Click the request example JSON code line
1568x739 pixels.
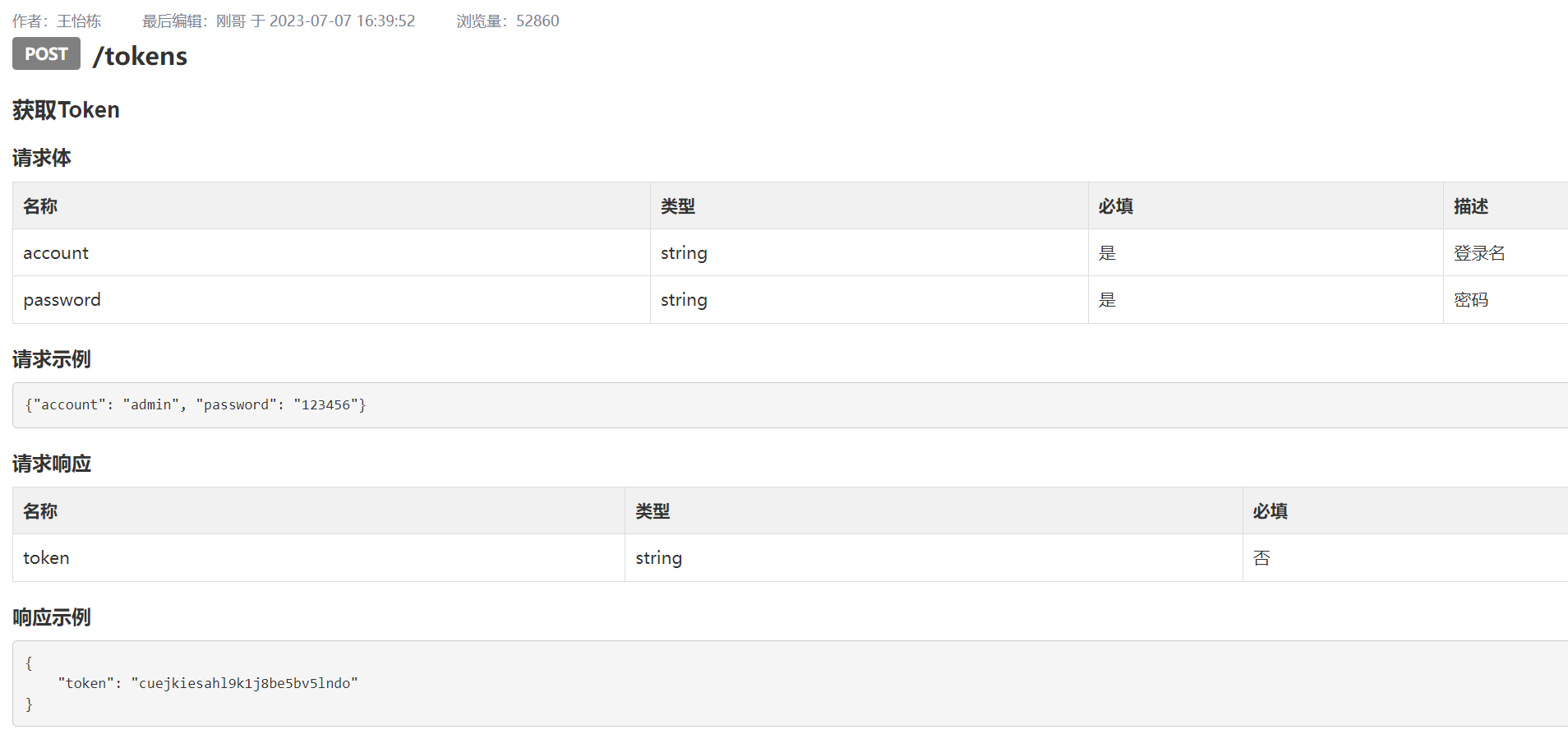[196, 404]
